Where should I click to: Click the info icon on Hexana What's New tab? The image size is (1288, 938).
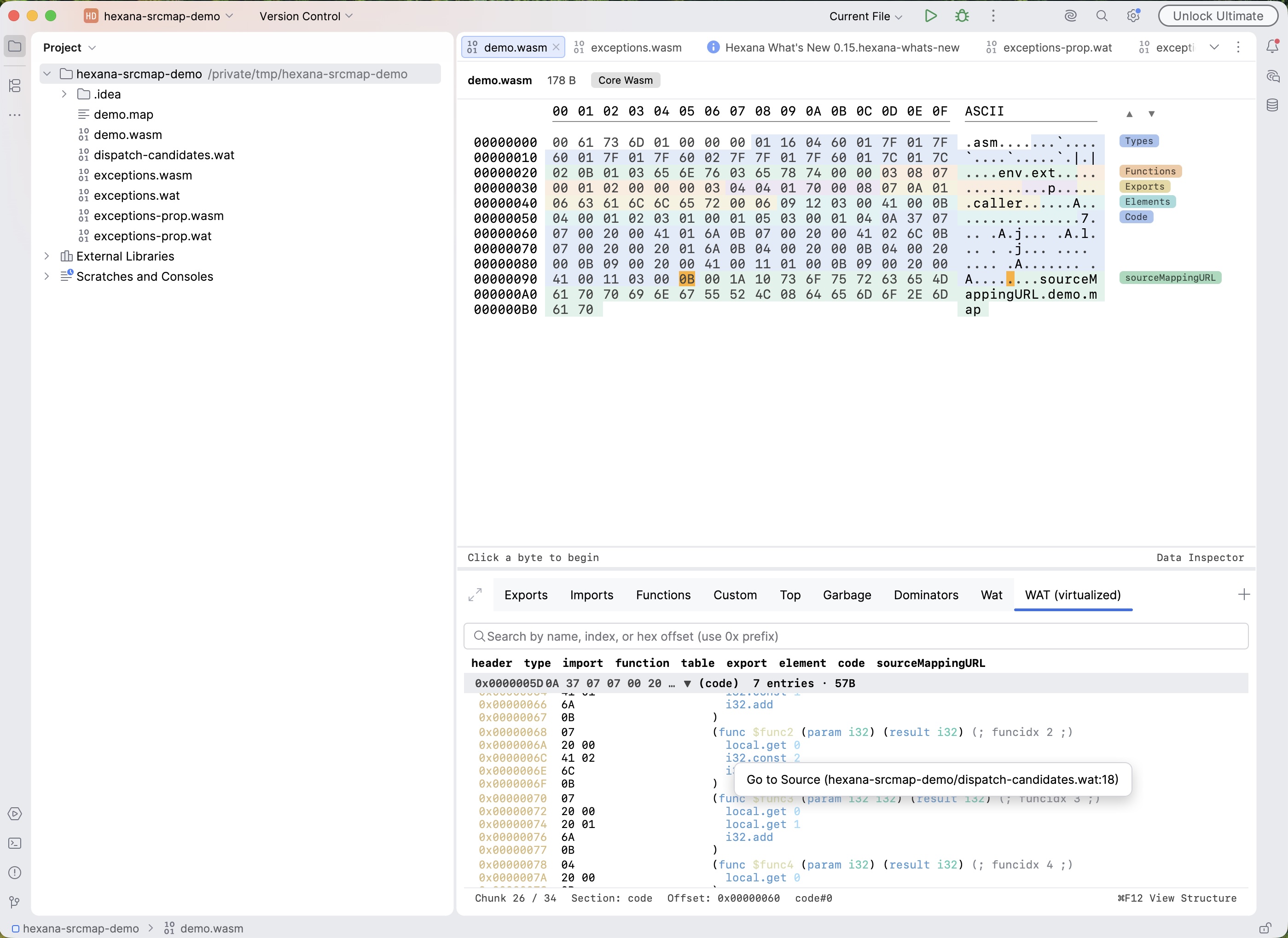point(713,48)
